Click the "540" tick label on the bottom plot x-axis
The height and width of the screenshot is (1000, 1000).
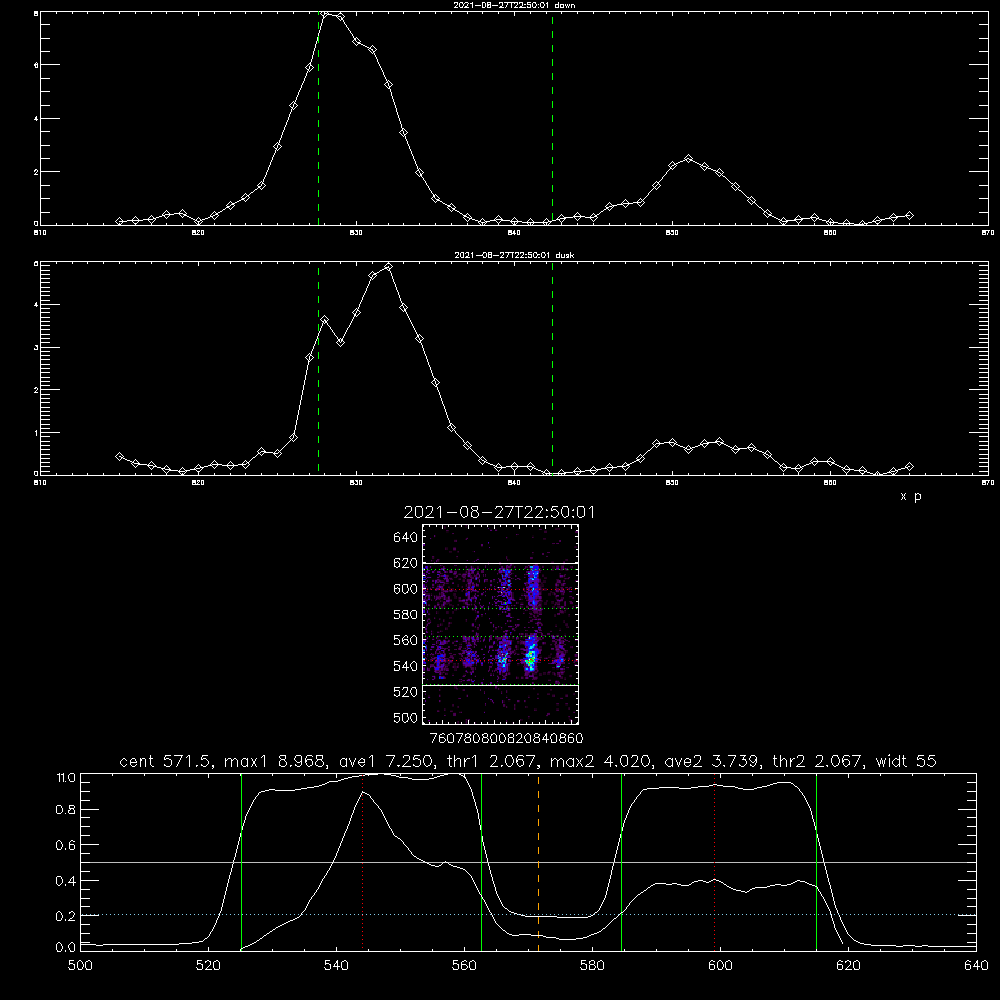(336, 966)
